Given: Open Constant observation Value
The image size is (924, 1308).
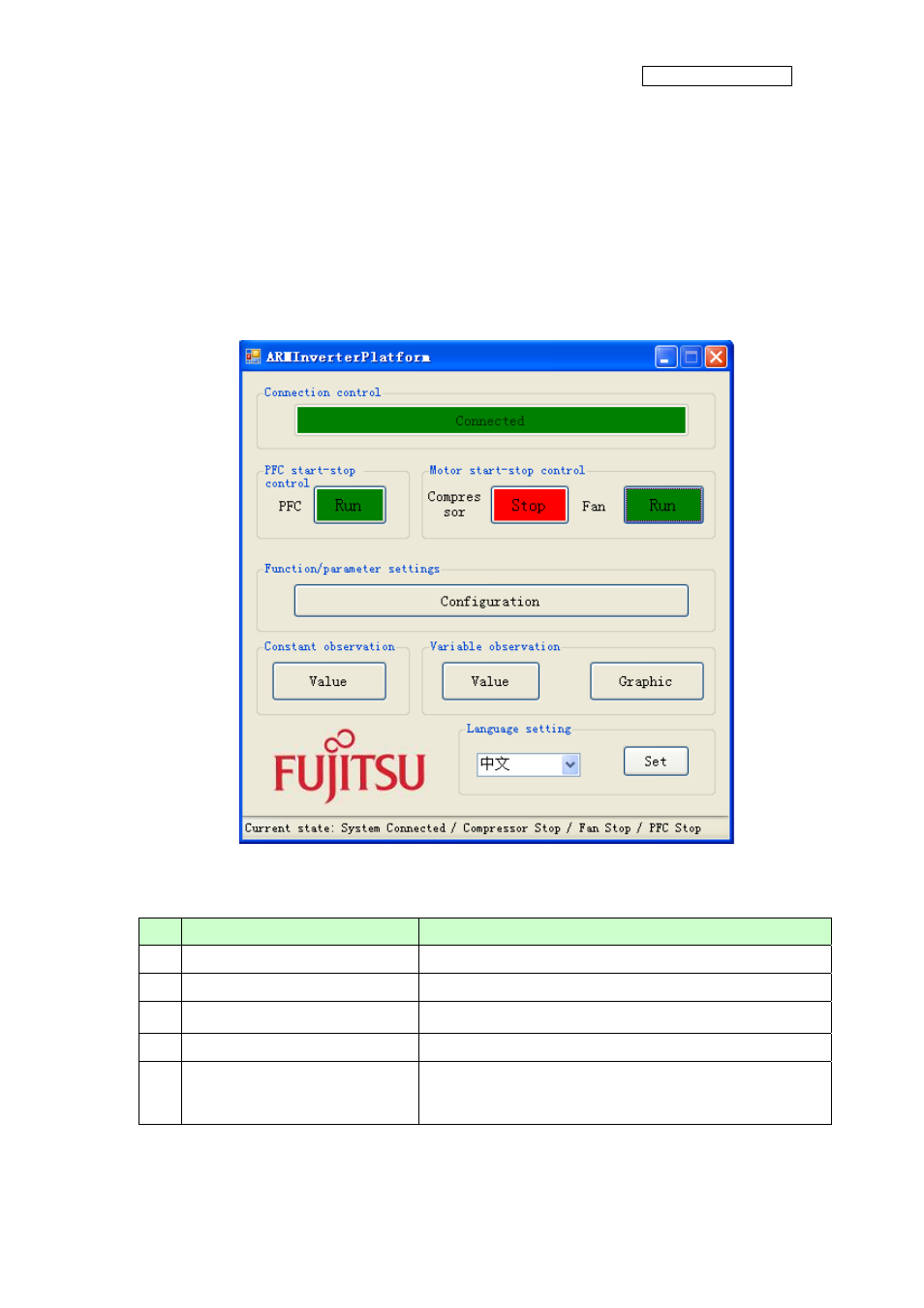Looking at the screenshot, I should click(328, 681).
